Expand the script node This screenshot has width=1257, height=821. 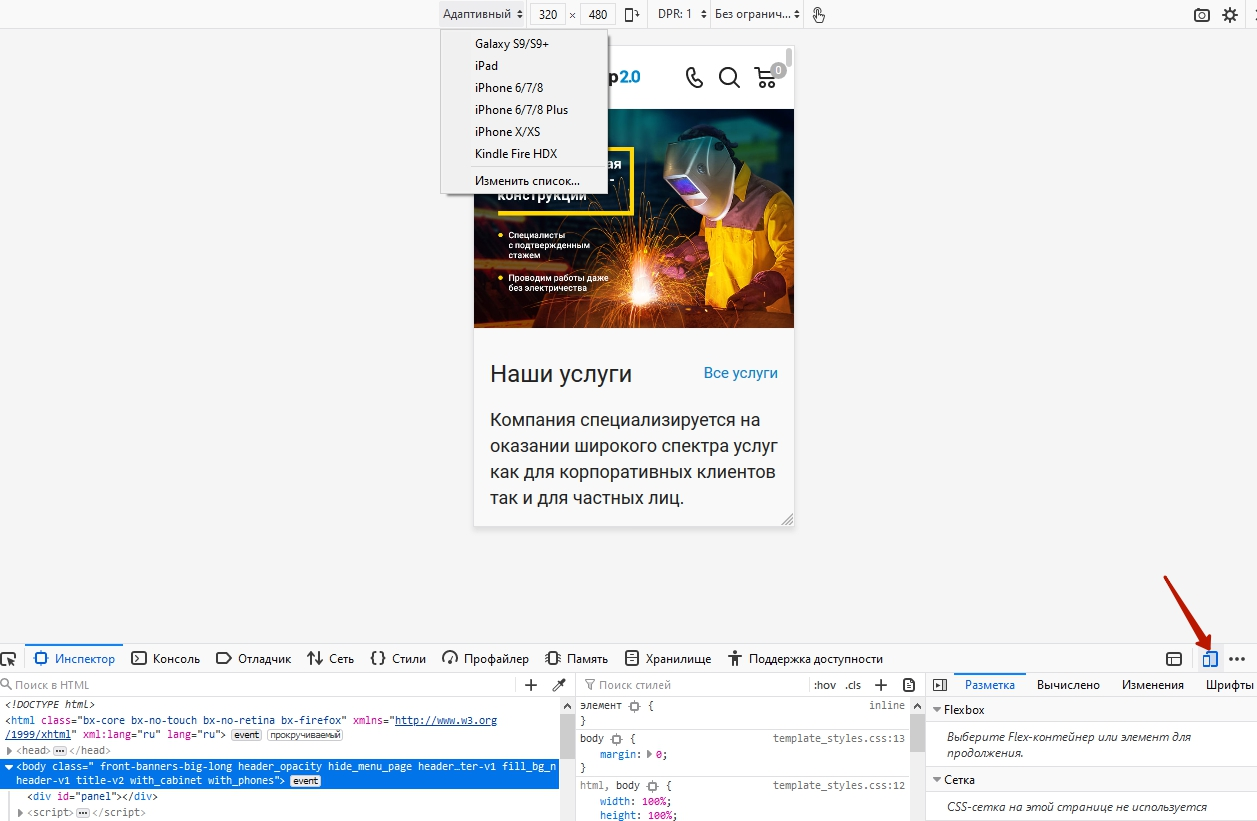[x=21, y=813]
